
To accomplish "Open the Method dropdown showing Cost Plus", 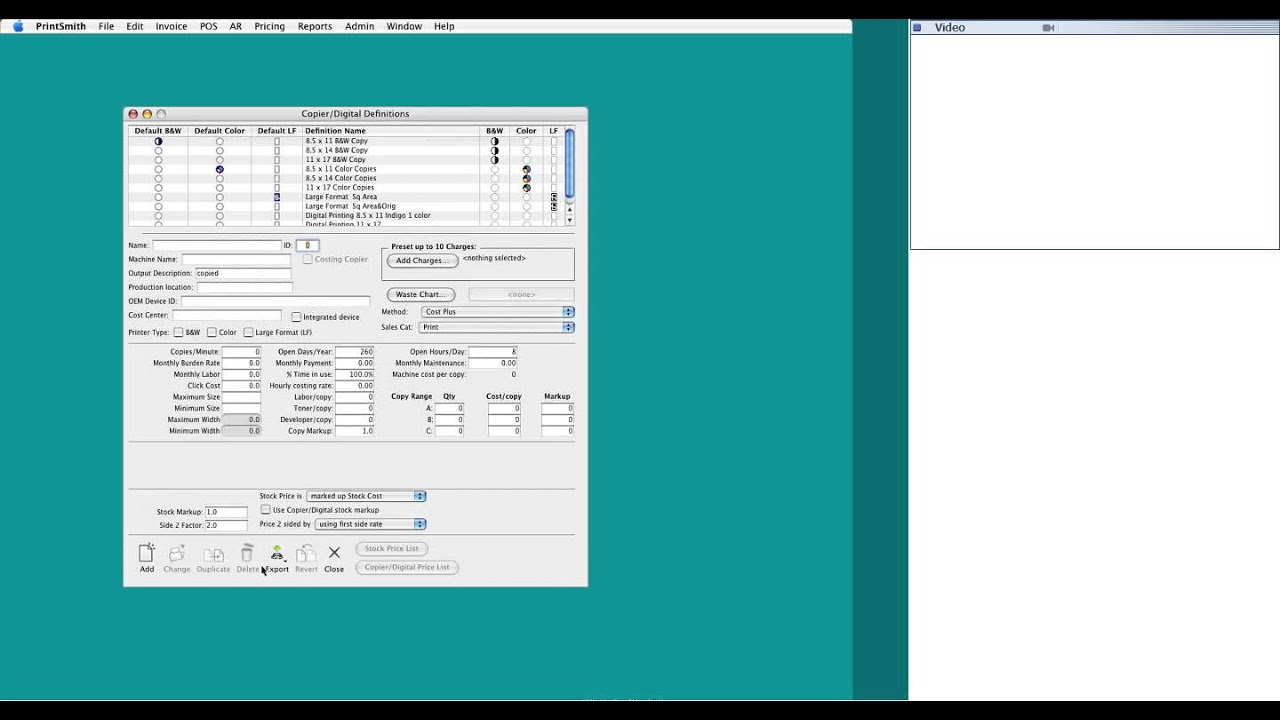I will point(497,312).
